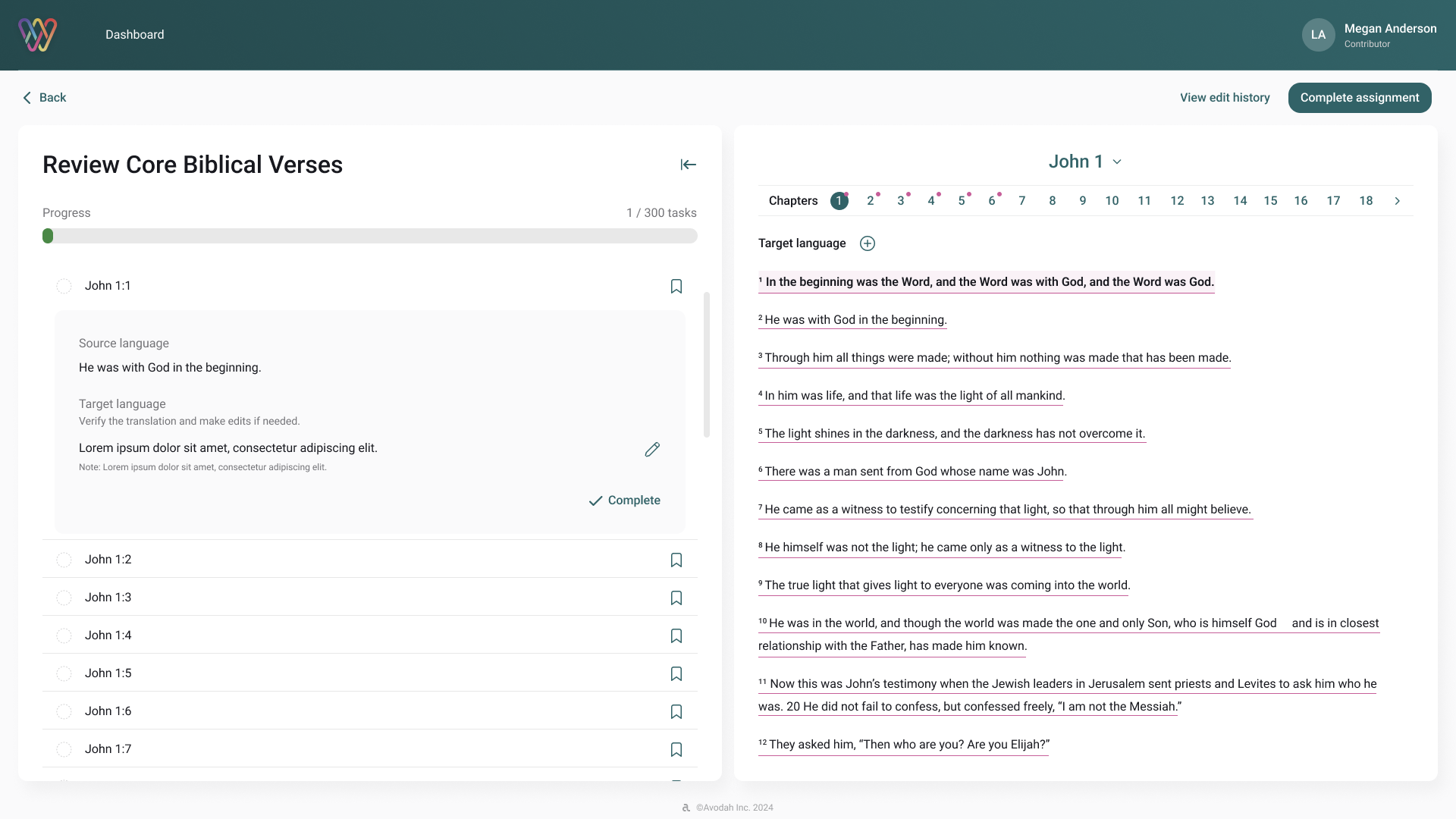Add target language with the plus icon
The height and width of the screenshot is (819, 1456).
pyautogui.click(x=868, y=243)
